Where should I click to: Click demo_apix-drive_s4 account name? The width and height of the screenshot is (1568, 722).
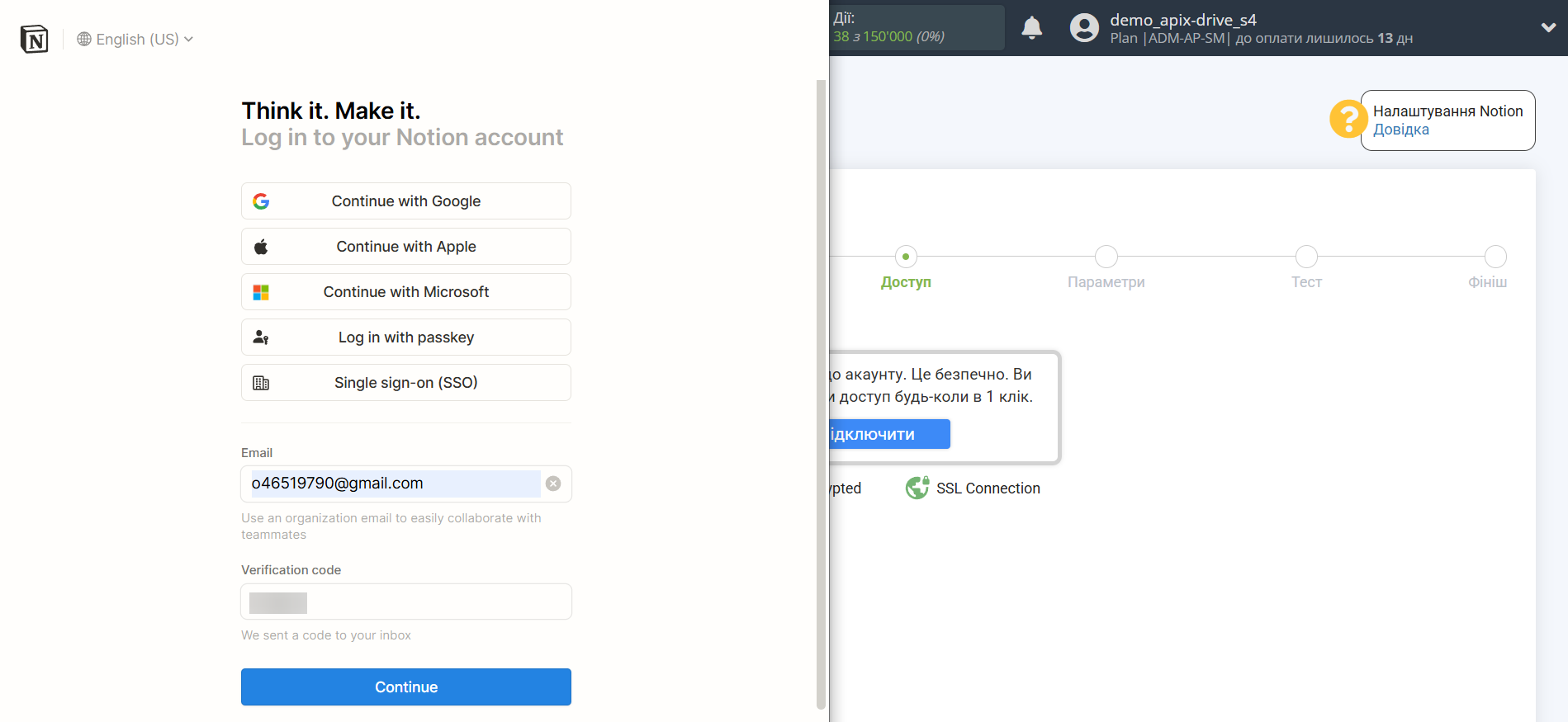1182,20
